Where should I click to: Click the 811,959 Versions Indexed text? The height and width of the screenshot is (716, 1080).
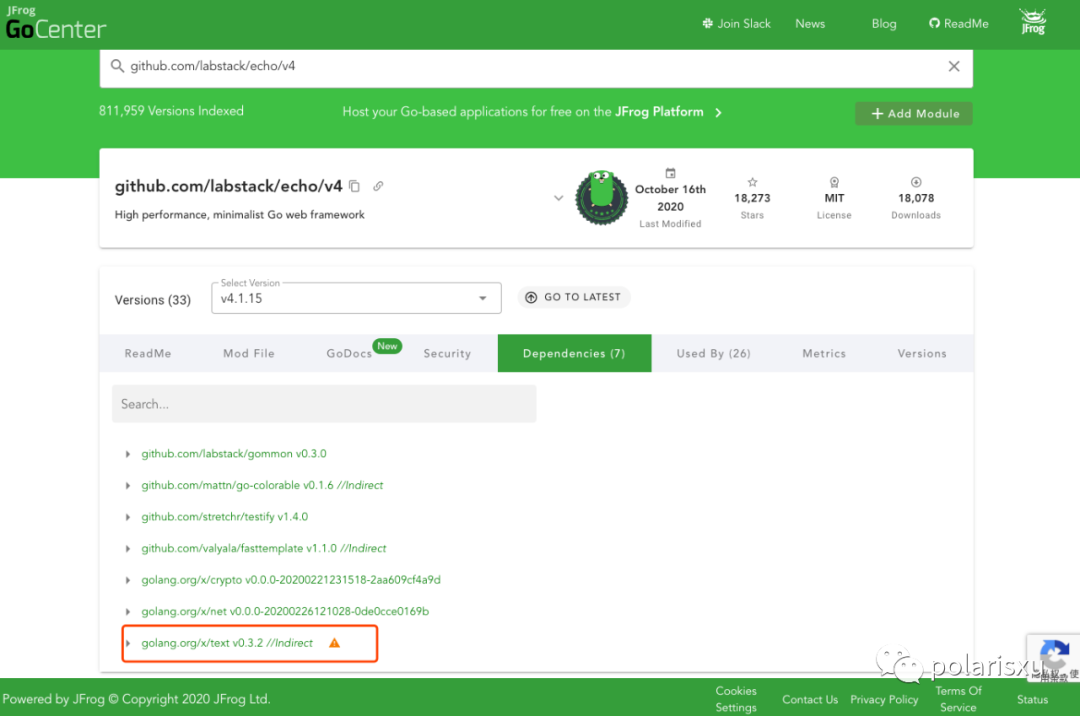[171, 111]
